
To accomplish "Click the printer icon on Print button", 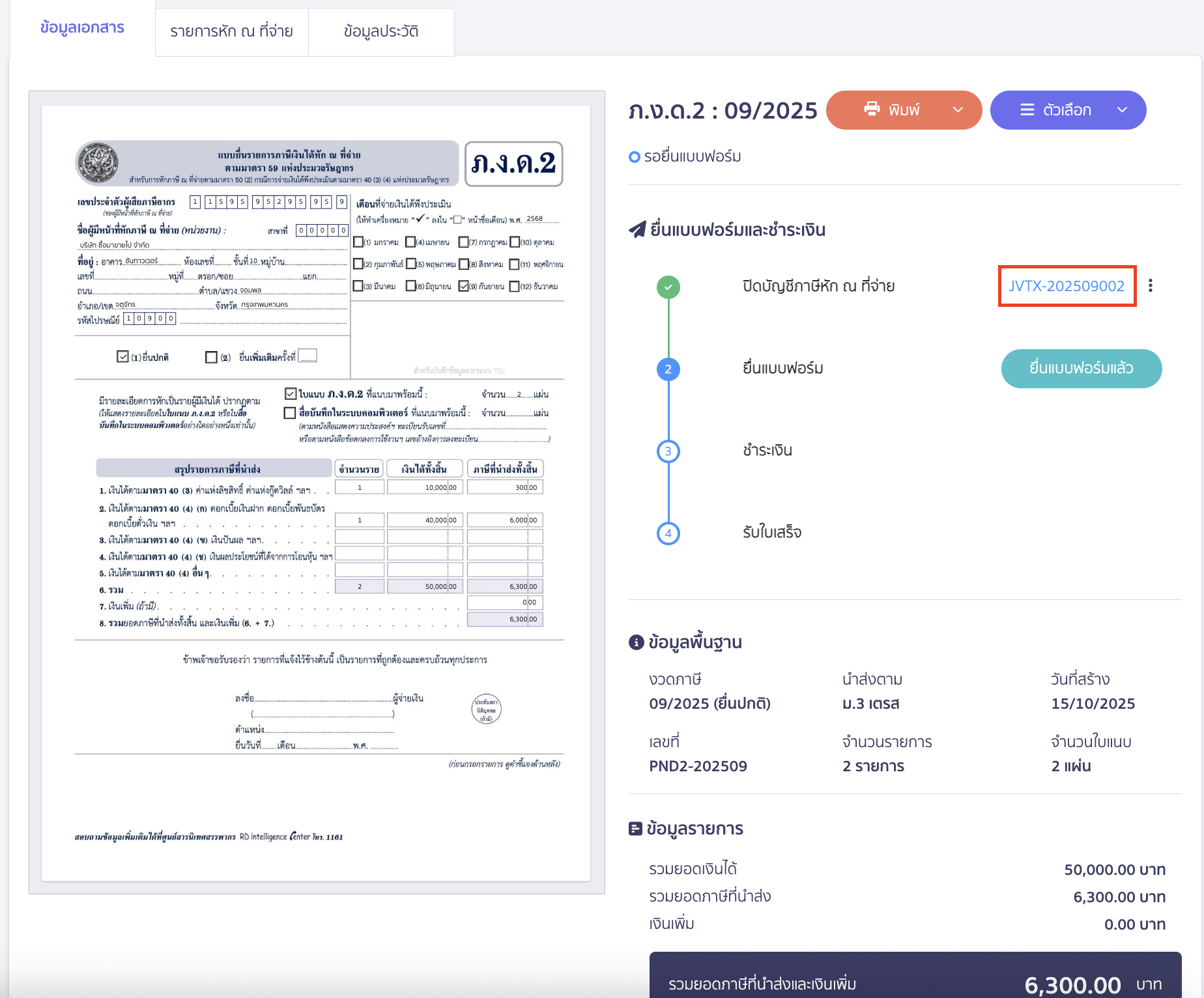I will tap(871, 109).
